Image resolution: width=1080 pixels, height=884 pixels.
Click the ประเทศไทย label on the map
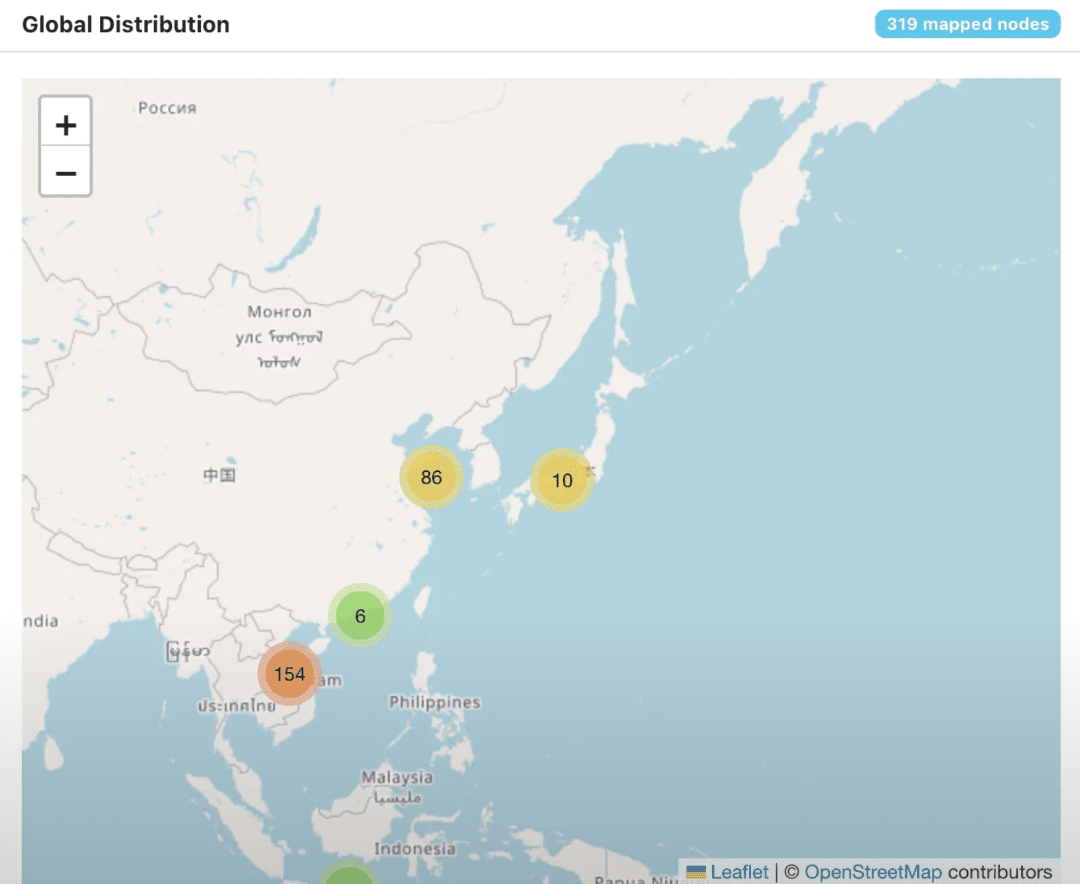pos(236,706)
